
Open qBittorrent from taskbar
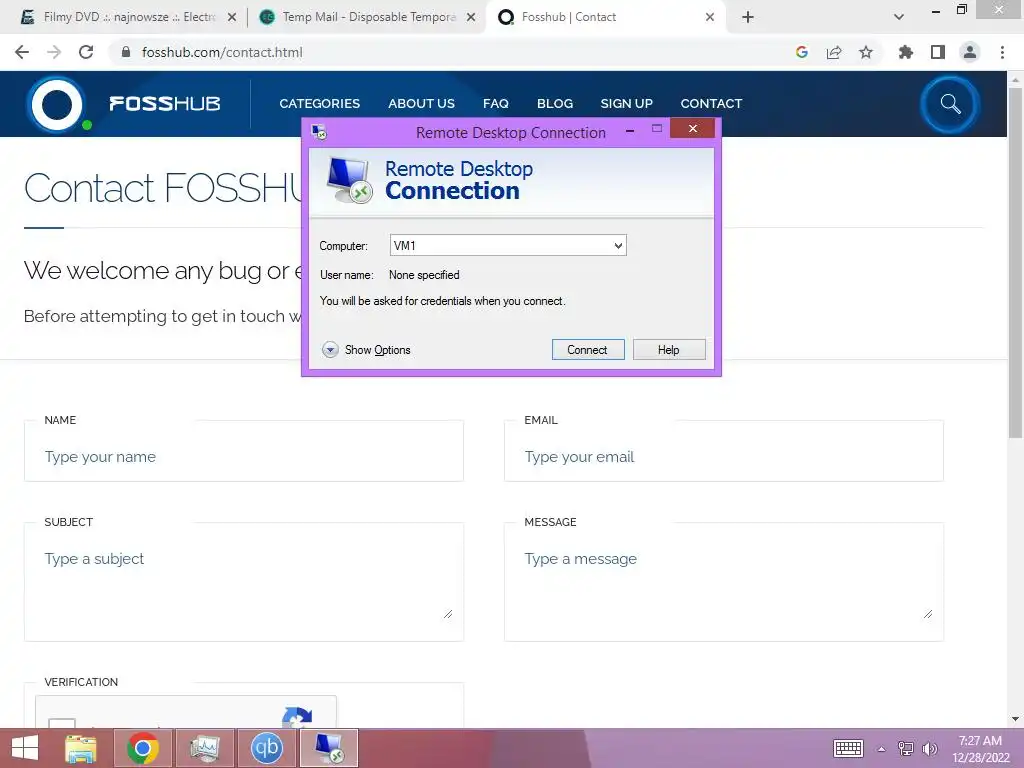(x=266, y=748)
